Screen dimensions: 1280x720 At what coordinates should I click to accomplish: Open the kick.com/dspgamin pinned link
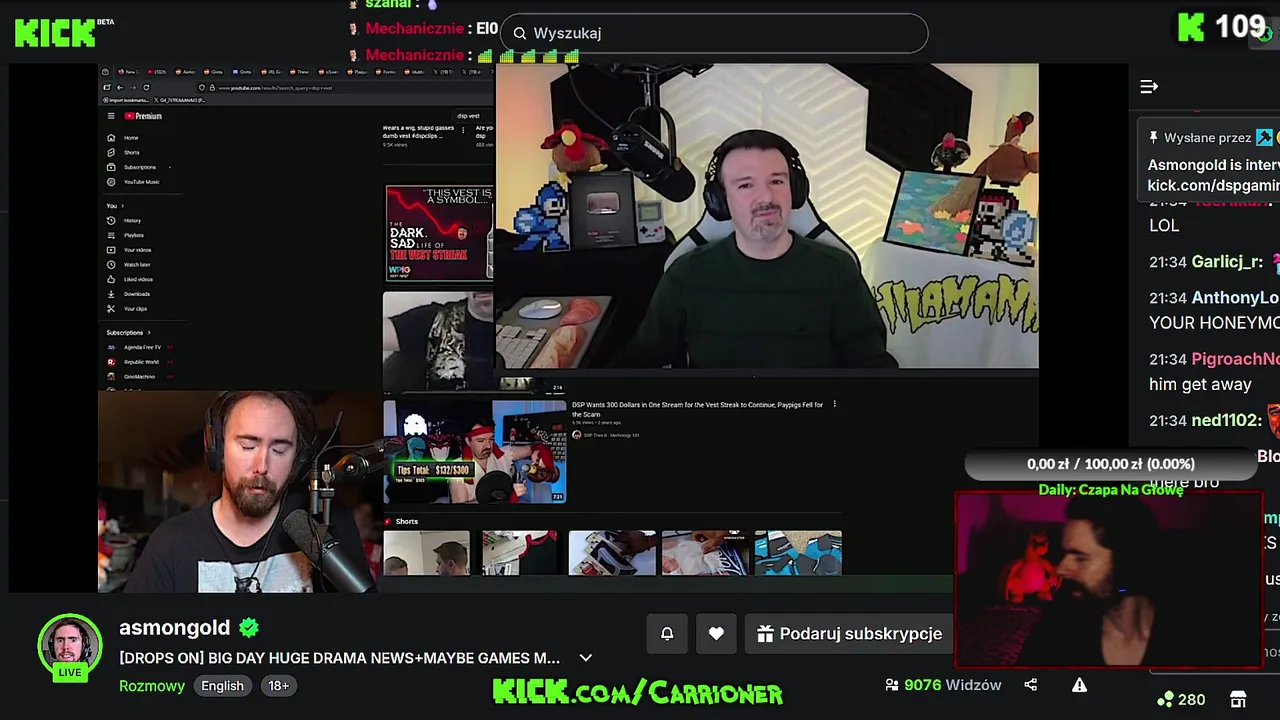[1213, 185]
